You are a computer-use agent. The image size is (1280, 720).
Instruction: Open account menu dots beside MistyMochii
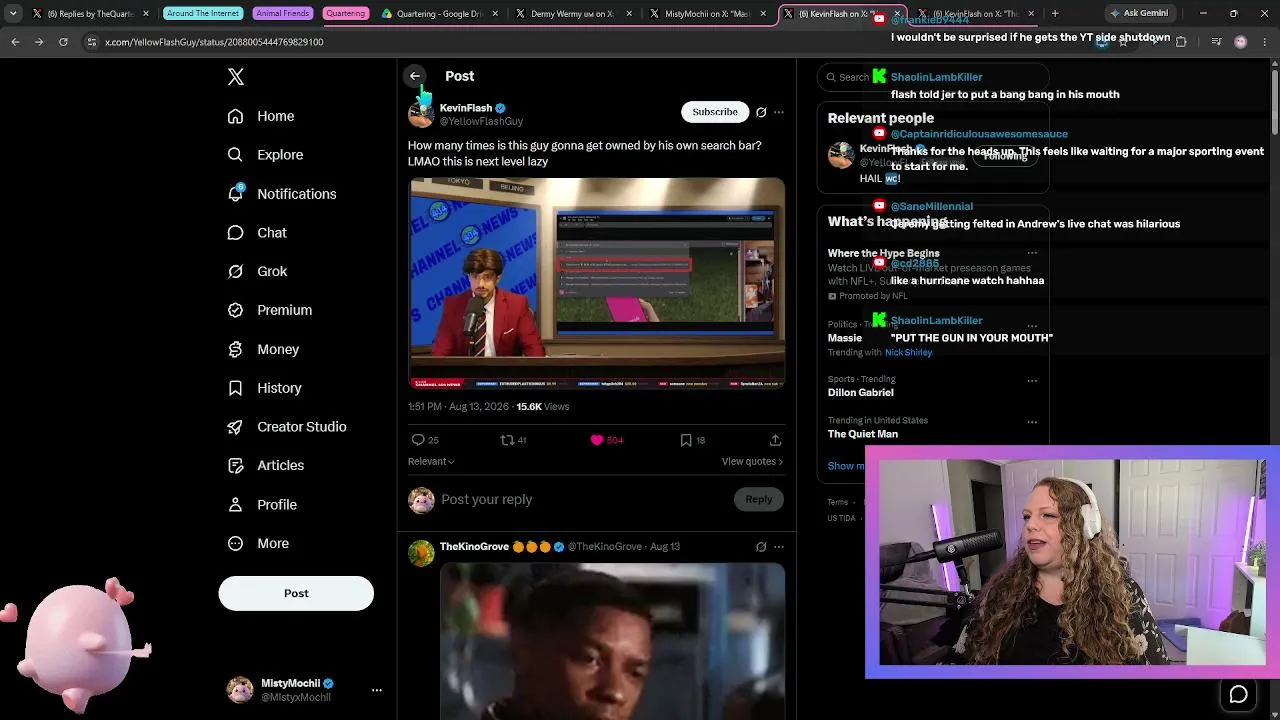[377, 690]
